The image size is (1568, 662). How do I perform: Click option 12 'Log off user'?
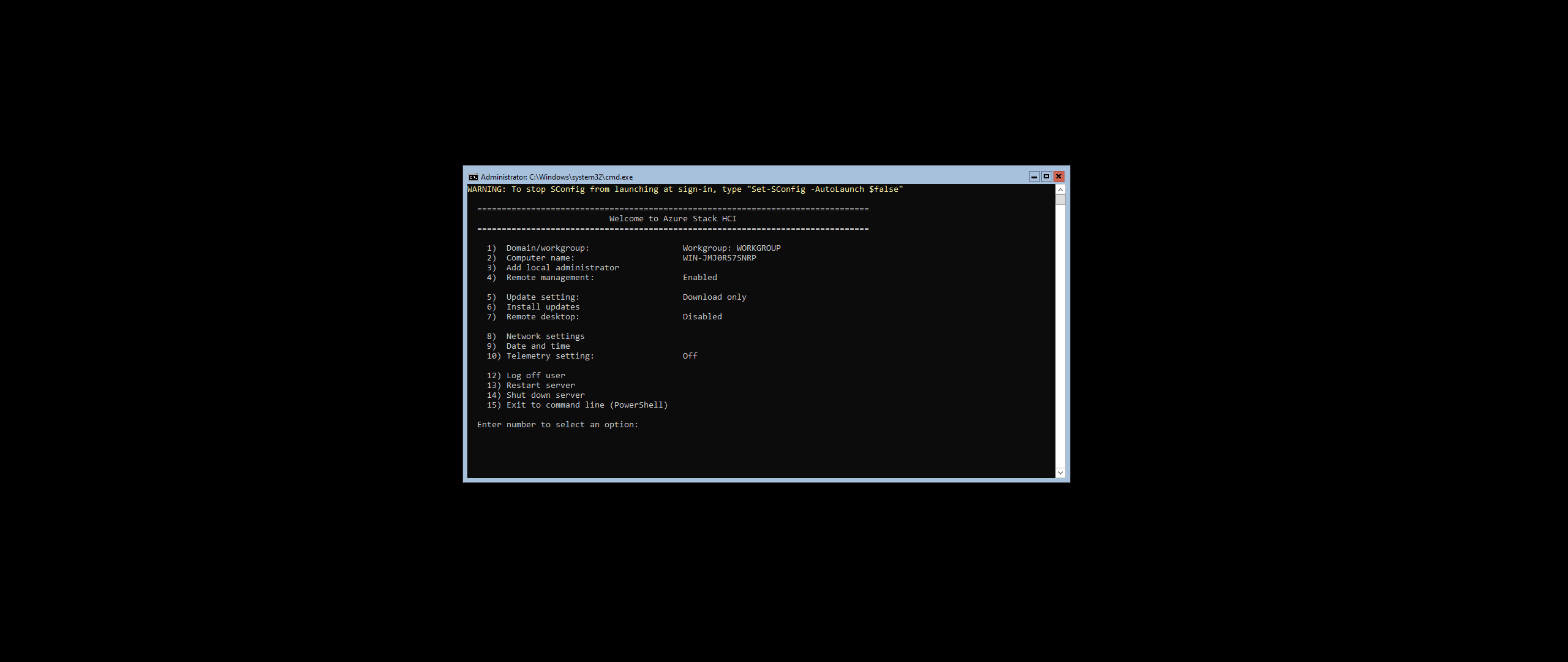tap(535, 376)
